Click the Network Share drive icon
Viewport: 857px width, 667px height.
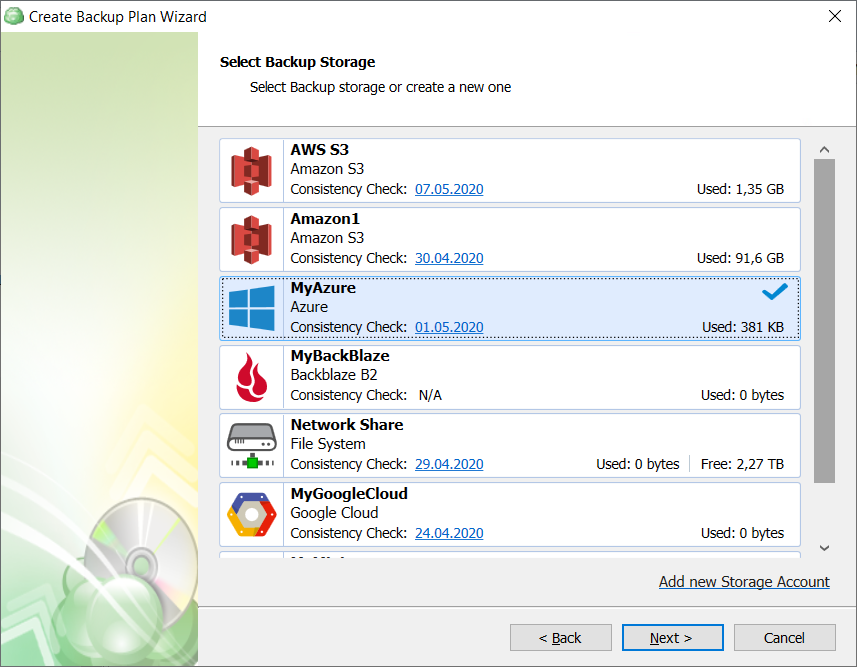tap(251, 446)
